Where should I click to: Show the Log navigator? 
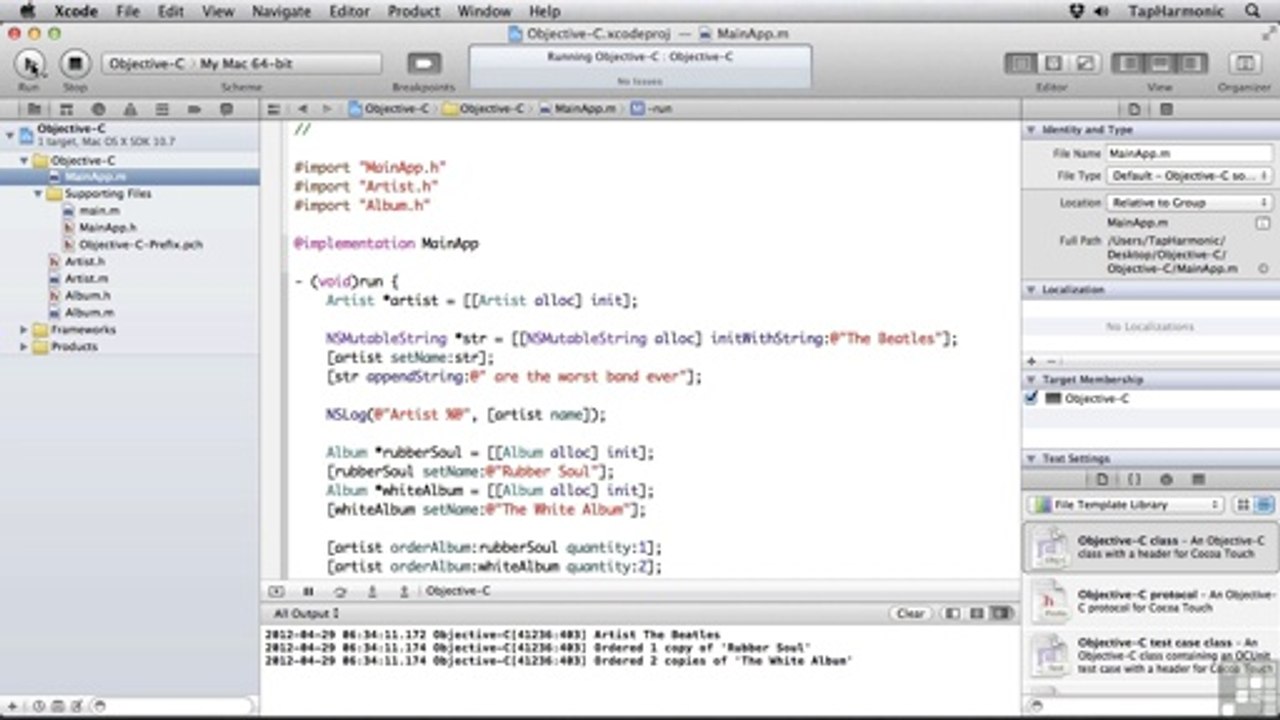pyautogui.click(x=226, y=109)
